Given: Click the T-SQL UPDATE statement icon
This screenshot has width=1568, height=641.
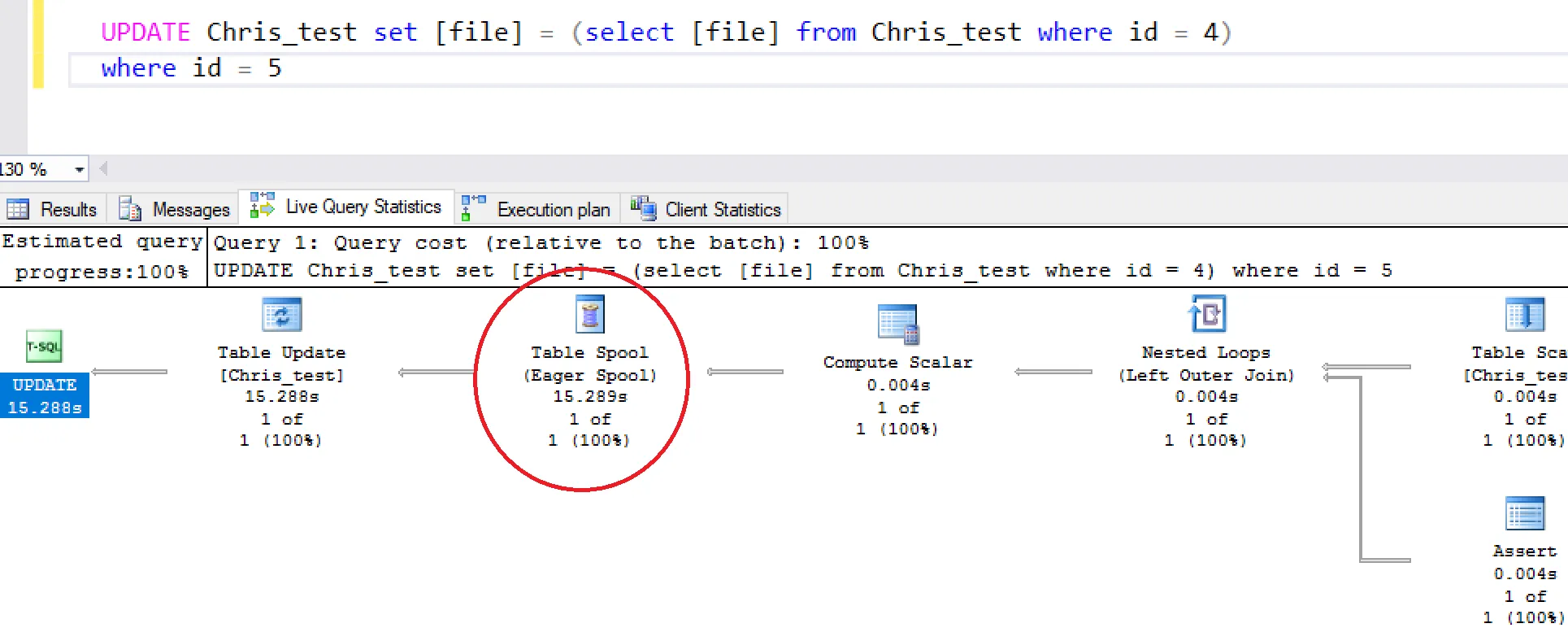Looking at the screenshot, I should click(44, 347).
